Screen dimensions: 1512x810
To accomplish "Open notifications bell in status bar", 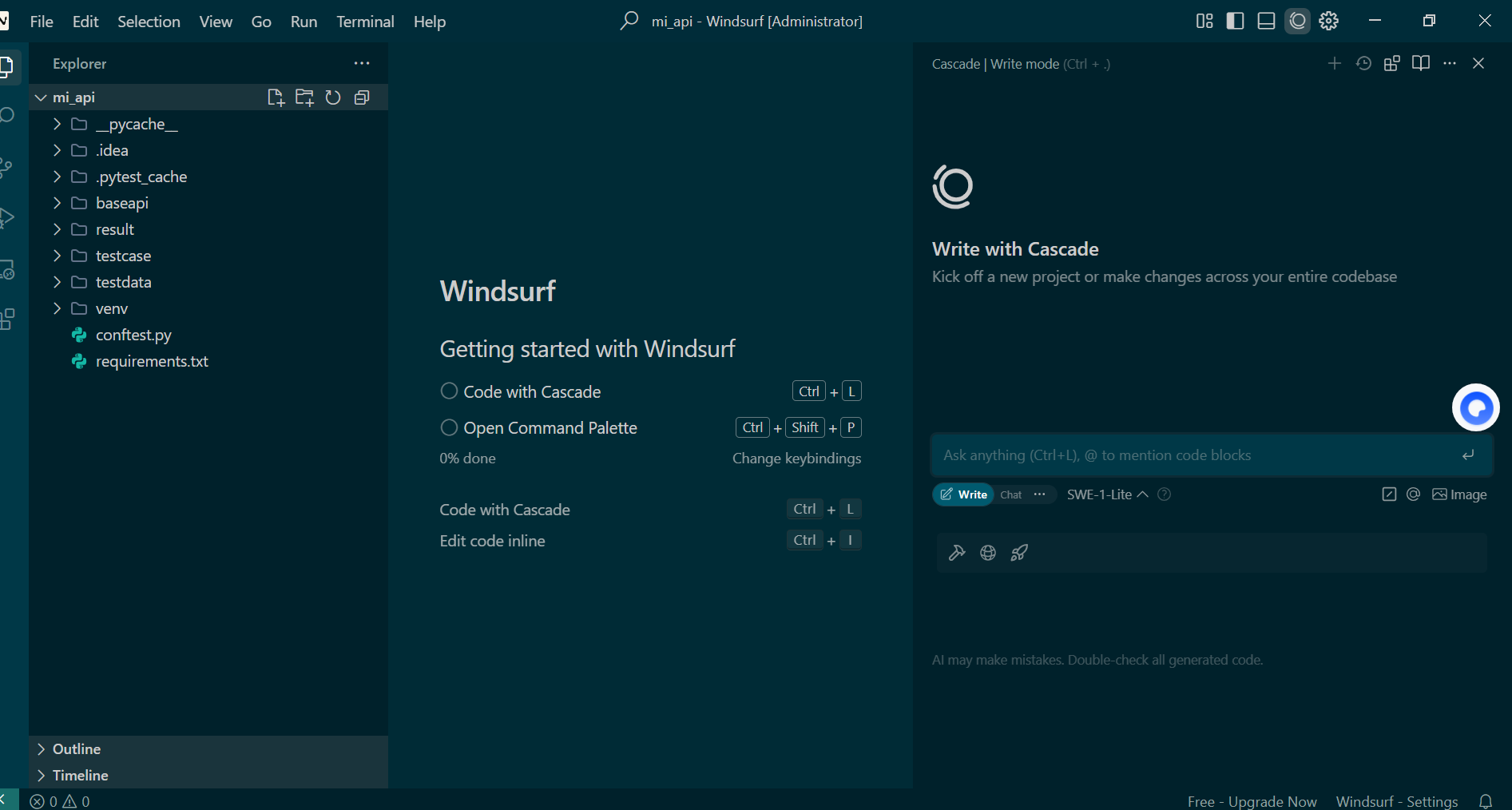I will [x=1486, y=801].
